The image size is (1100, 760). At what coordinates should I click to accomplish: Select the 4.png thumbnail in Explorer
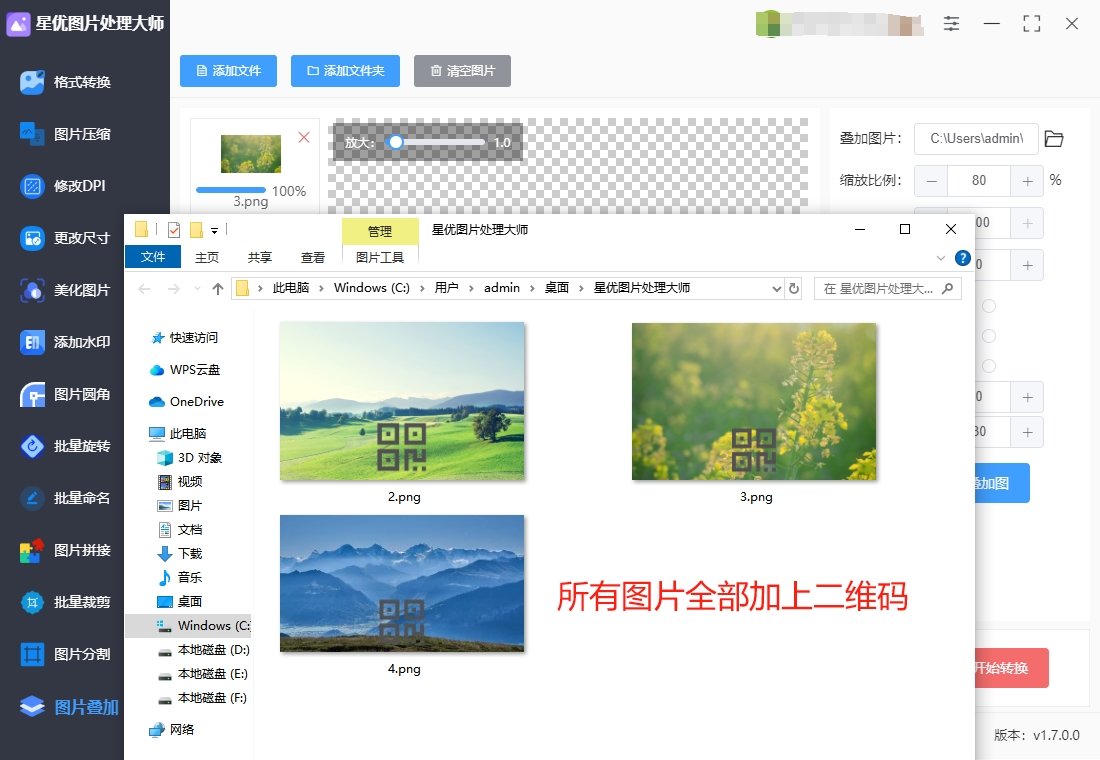[x=402, y=584]
